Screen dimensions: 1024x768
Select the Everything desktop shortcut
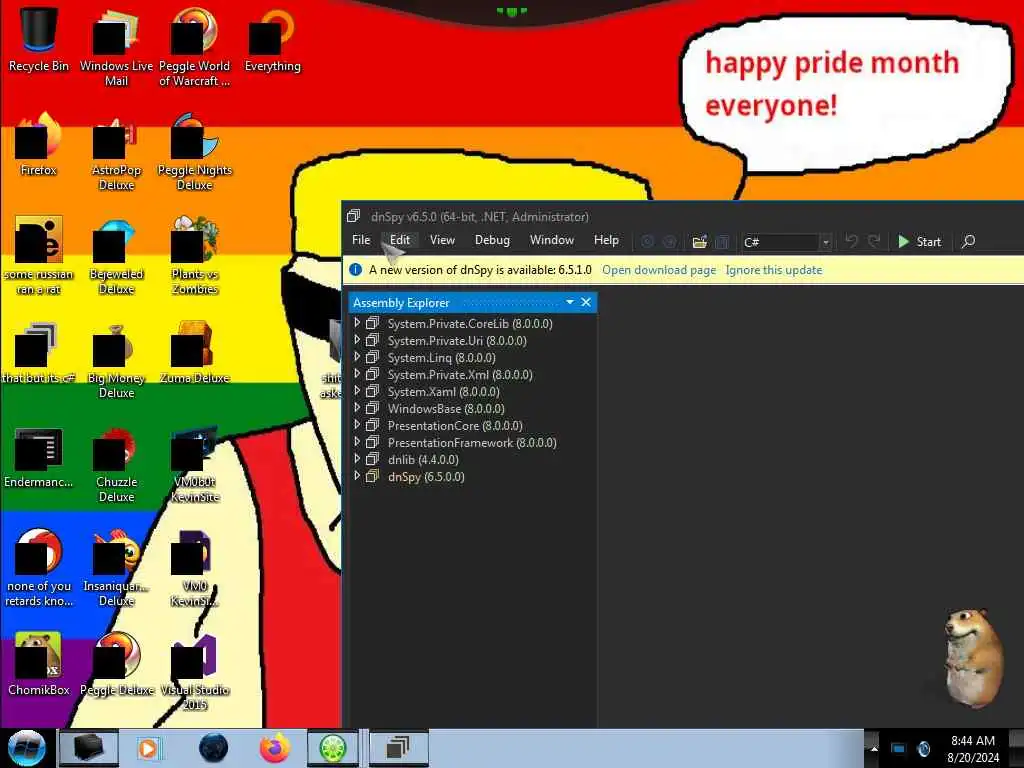272,40
